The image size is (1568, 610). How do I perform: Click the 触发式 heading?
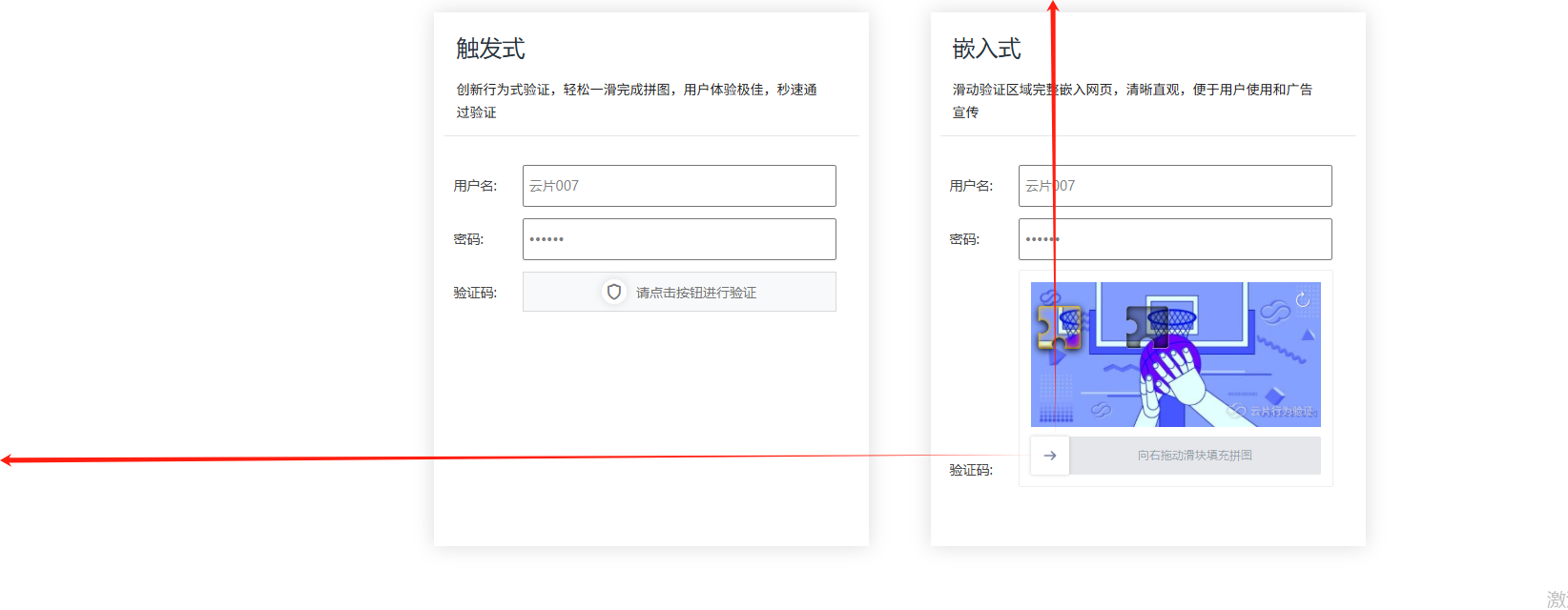click(x=490, y=49)
